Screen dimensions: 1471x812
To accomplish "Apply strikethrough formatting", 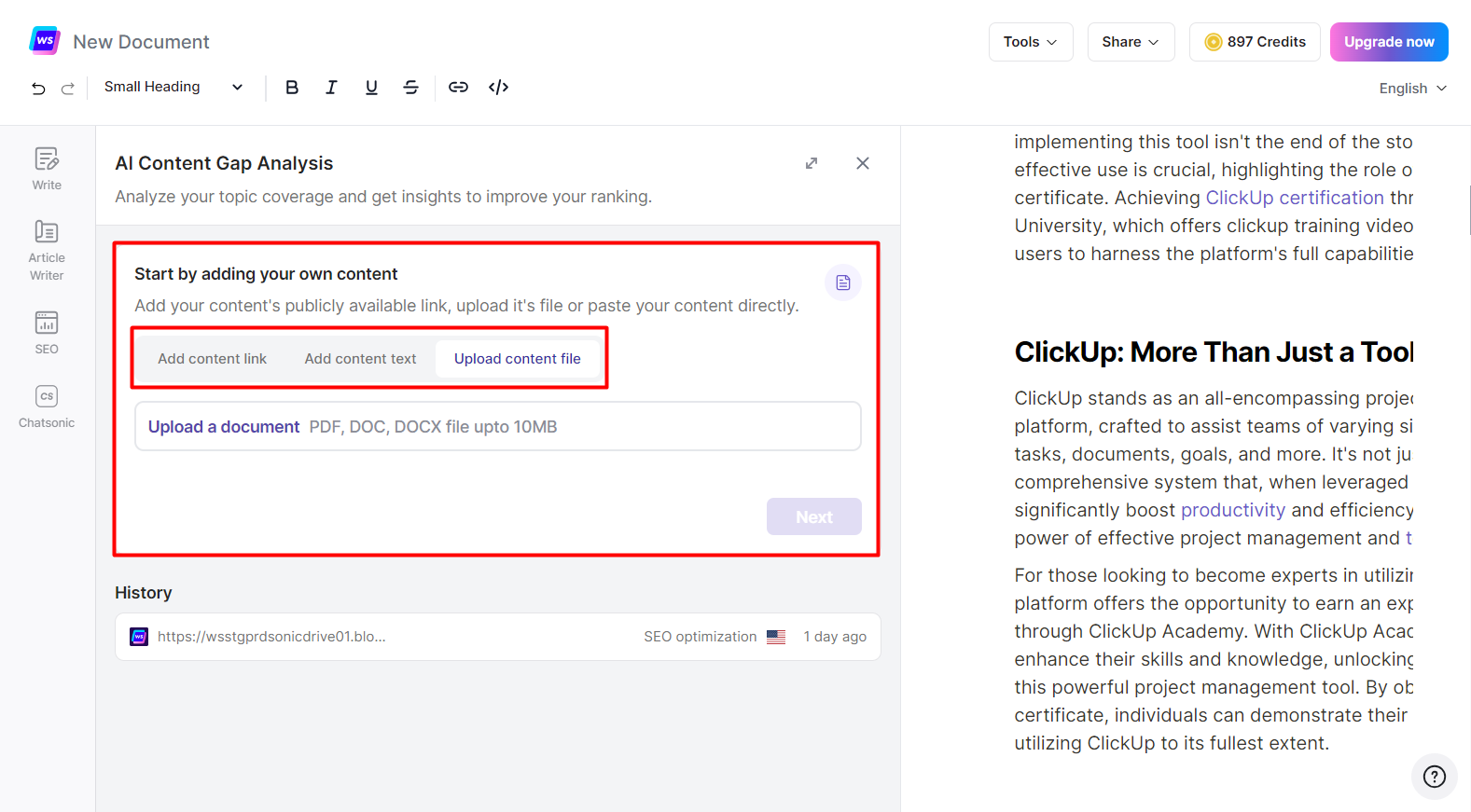I will click(x=410, y=87).
